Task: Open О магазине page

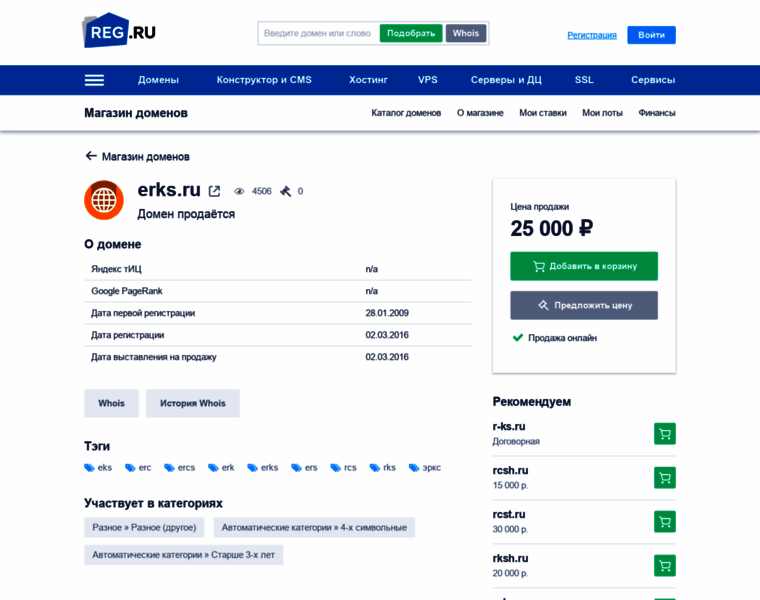Action: (x=480, y=113)
